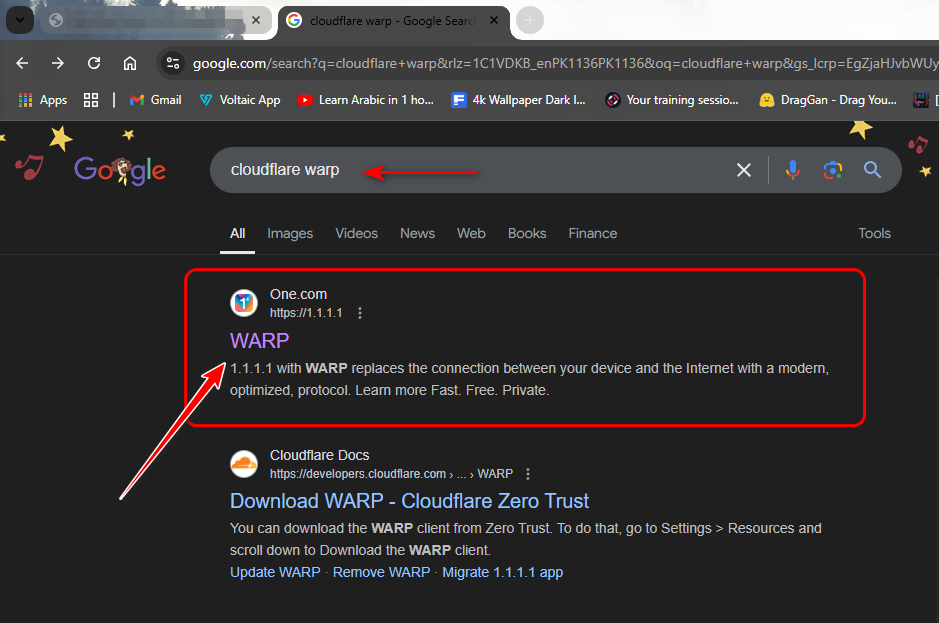Open the Learn Arabic YouTube bookmark
Viewport: 939px width, 623px height.
(x=366, y=100)
